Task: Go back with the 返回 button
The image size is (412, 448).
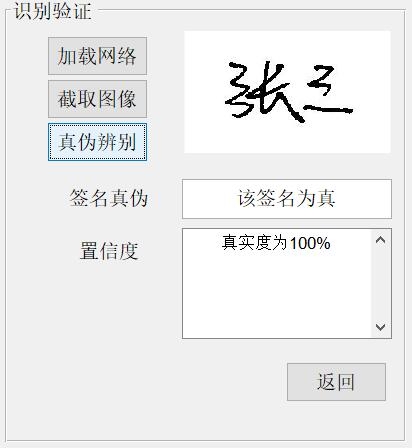Action: point(336,382)
